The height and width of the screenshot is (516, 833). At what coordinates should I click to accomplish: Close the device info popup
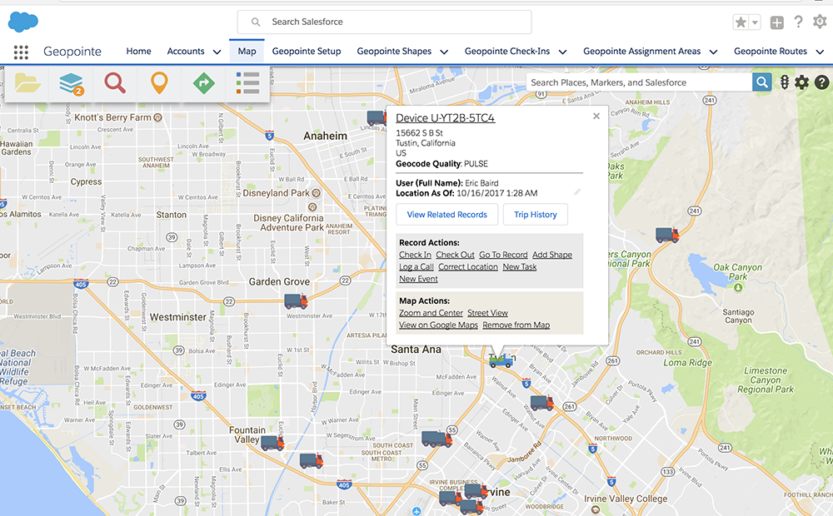[596, 116]
